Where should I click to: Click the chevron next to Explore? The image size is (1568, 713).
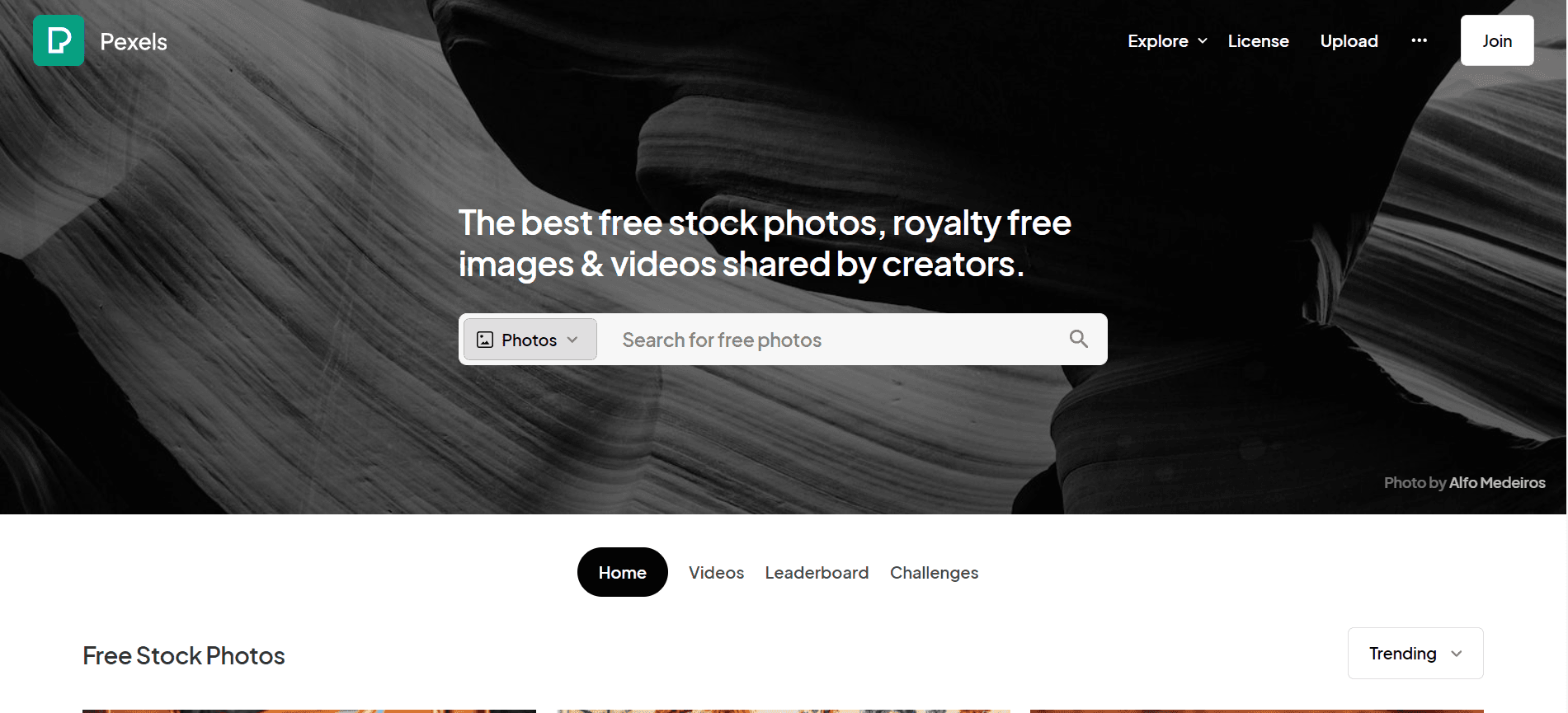tap(1203, 40)
